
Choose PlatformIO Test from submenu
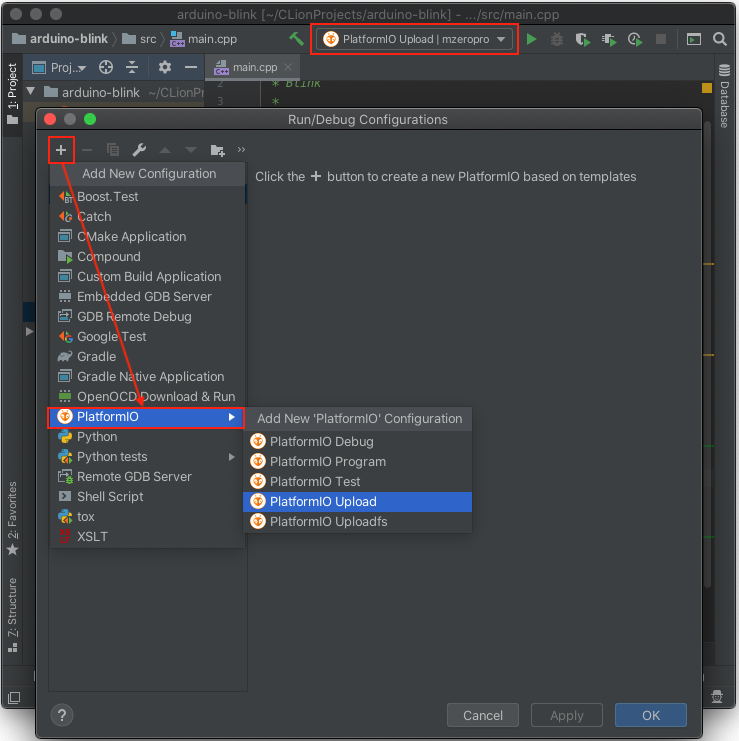point(357,482)
